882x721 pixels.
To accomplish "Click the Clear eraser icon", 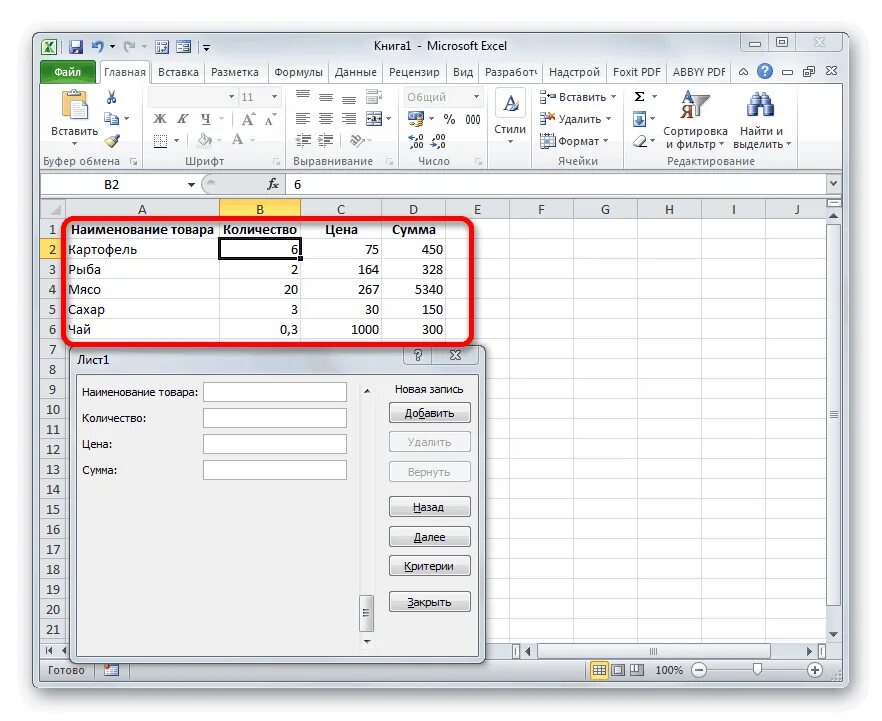I will (x=640, y=141).
